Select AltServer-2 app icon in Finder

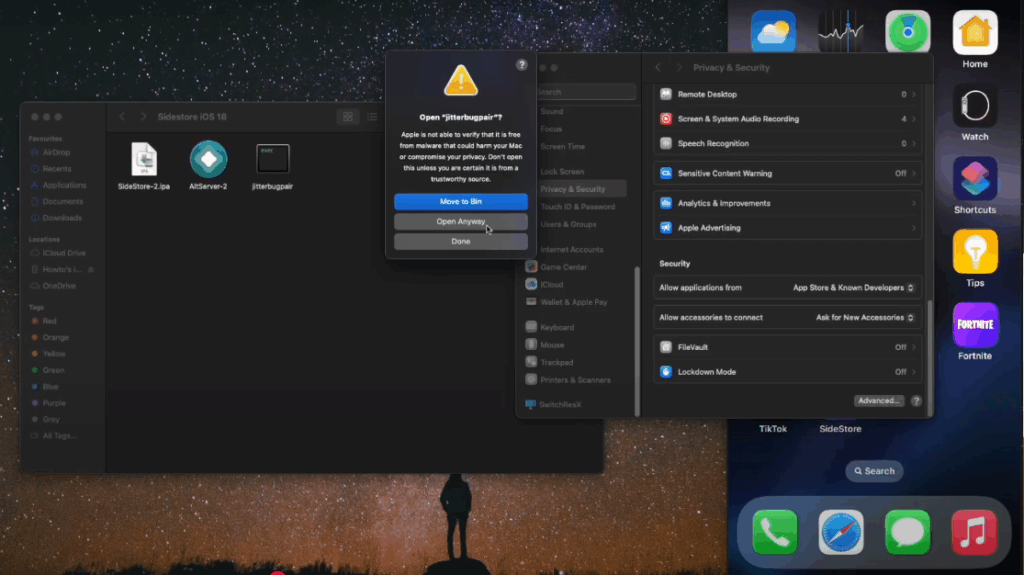point(208,166)
